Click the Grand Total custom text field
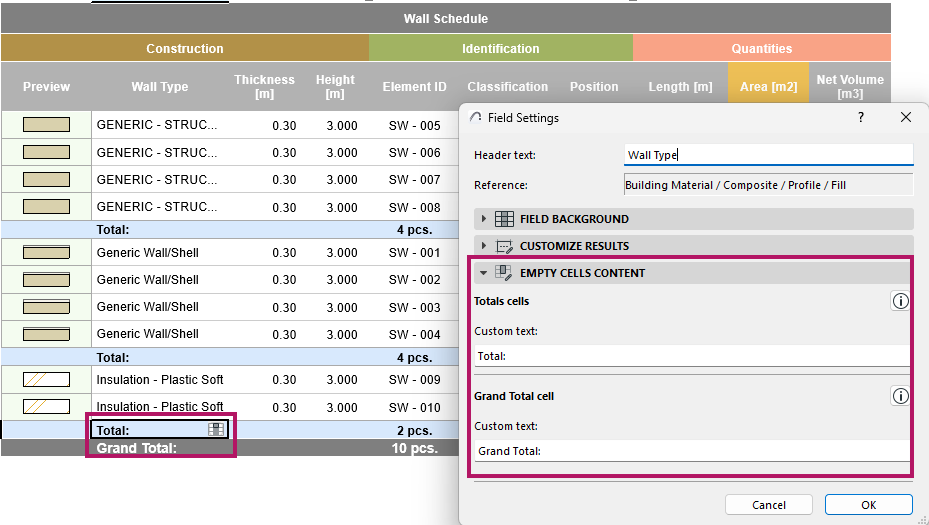 tap(690, 451)
